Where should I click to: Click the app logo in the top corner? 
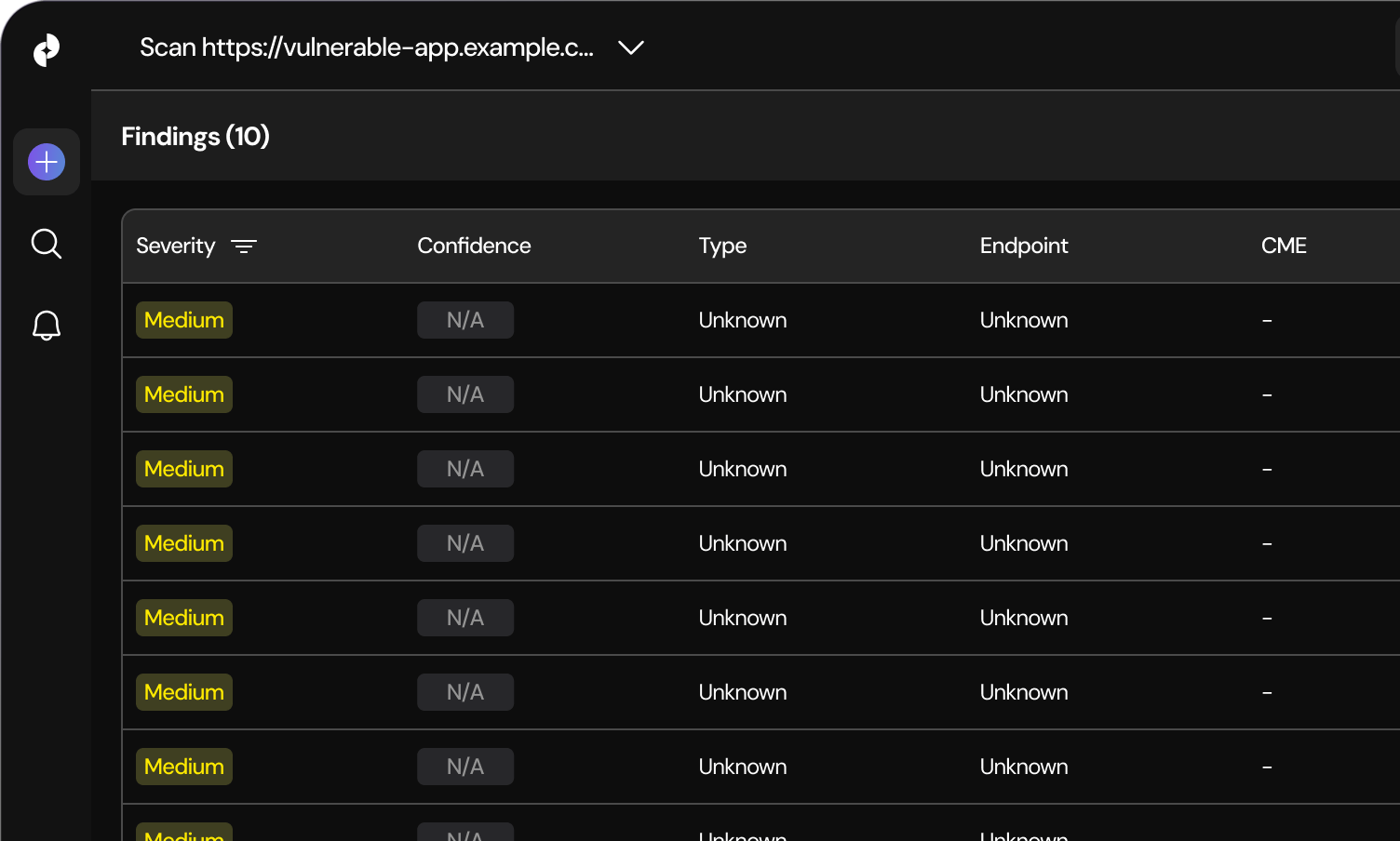47,49
